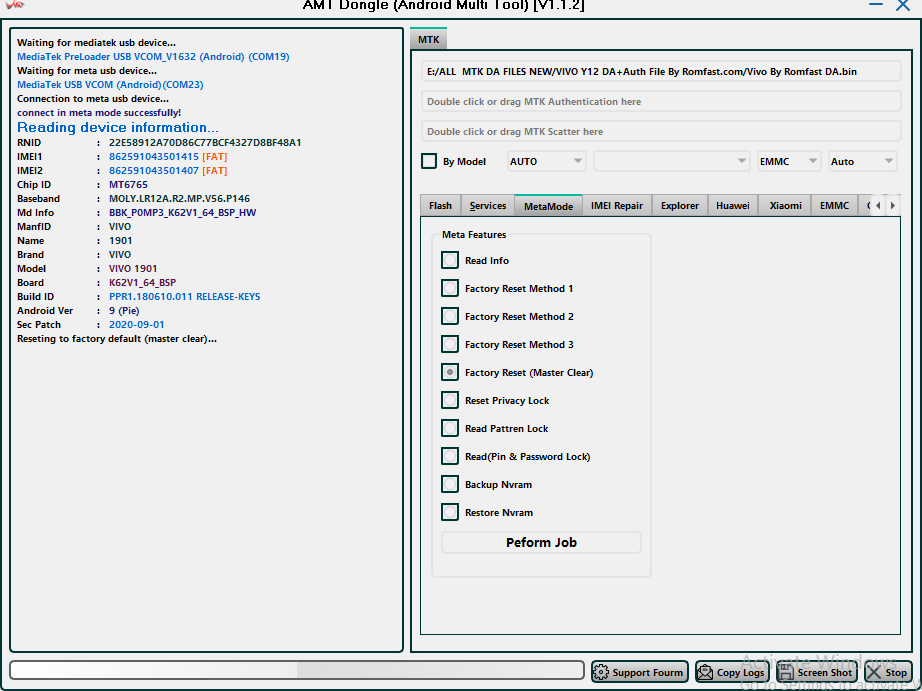This screenshot has width=922, height=691.
Task: Click the MediaTek PreLoader USB VCOM line
Action: click(x=153, y=56)
